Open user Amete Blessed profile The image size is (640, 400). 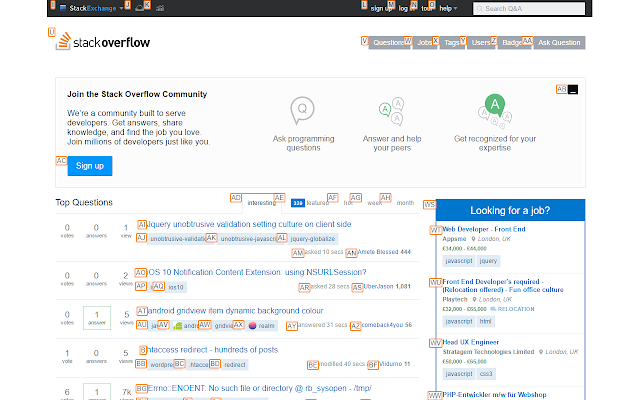click(x=378, y=252)
